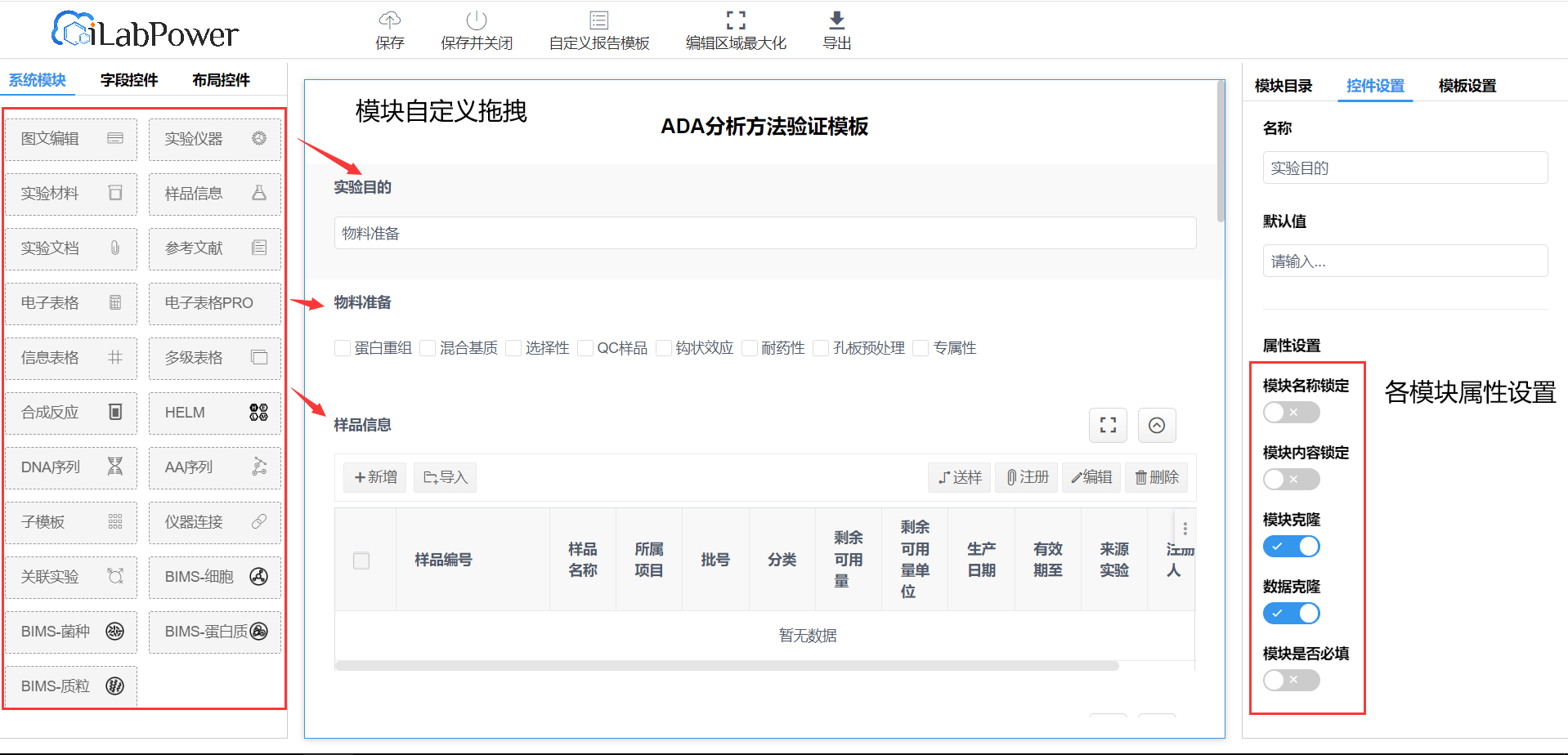Screen dimensions: 1568x755
Task: Click the 编辑 button in sample toolbar
Action: [1091, 477]
